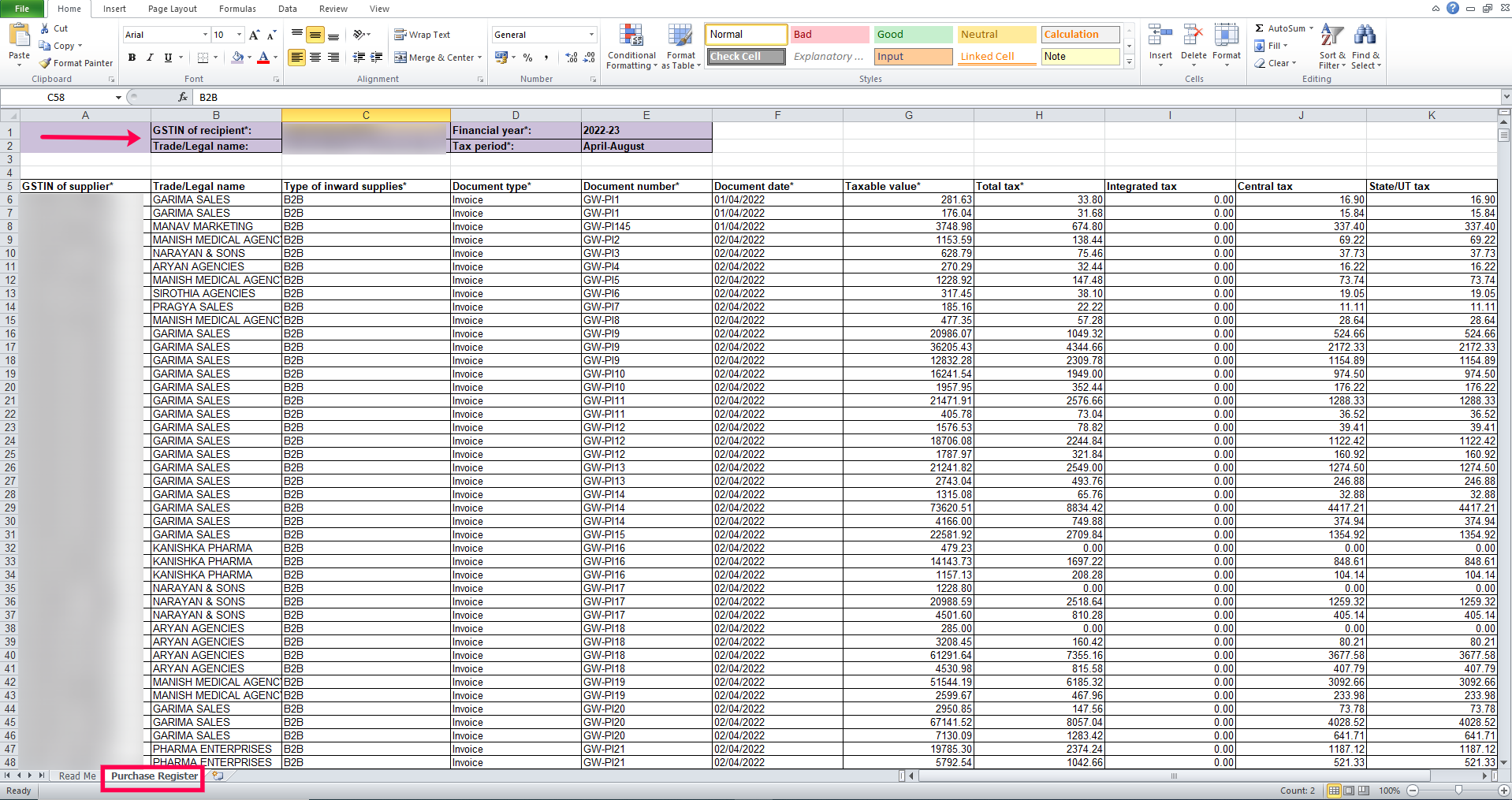Click the cell Borders icon
Screen dimensions: 1512x800
pyautogui.click(x=203, y=58)
